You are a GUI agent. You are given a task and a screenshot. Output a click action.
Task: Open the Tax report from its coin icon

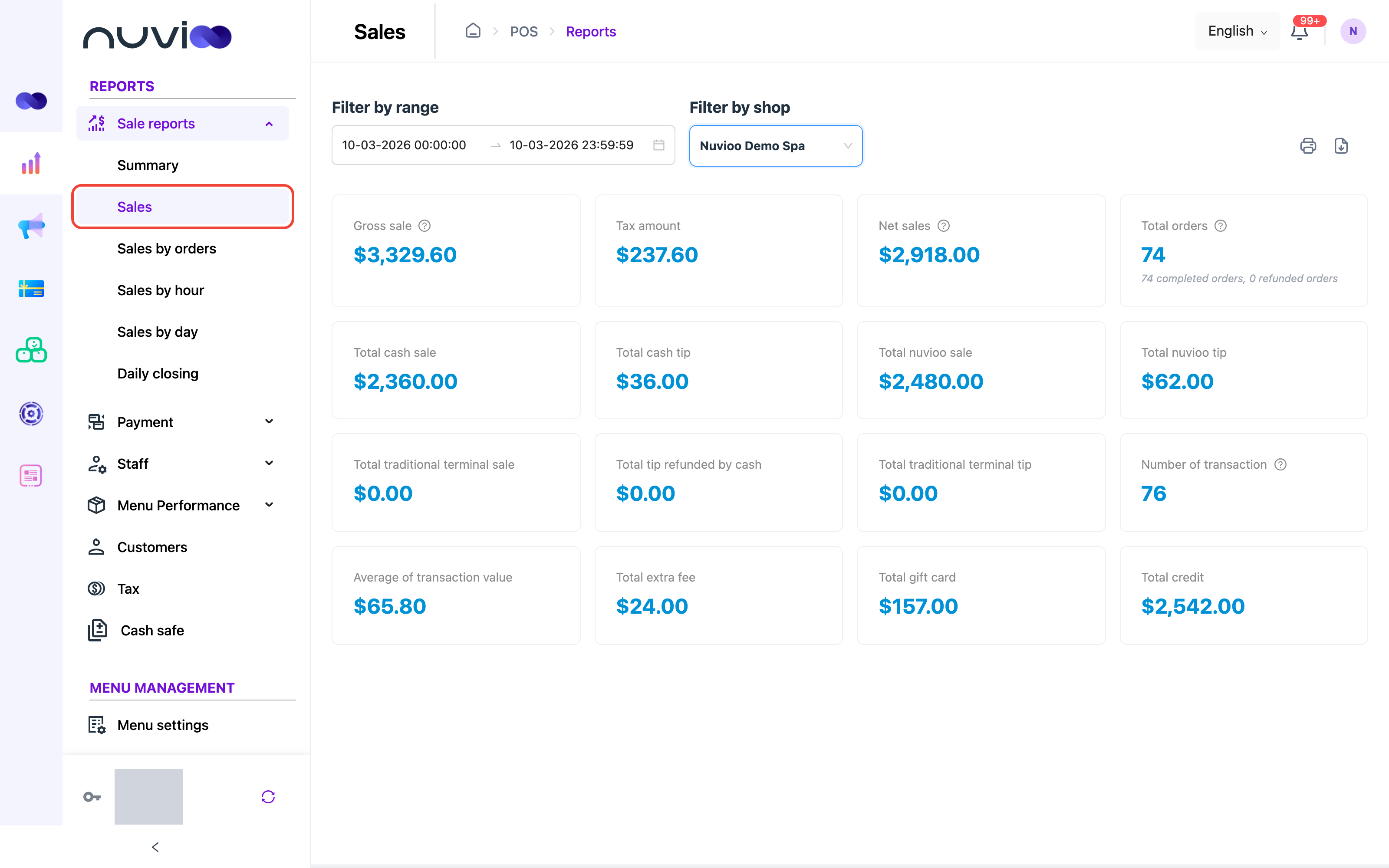(96, 589)
